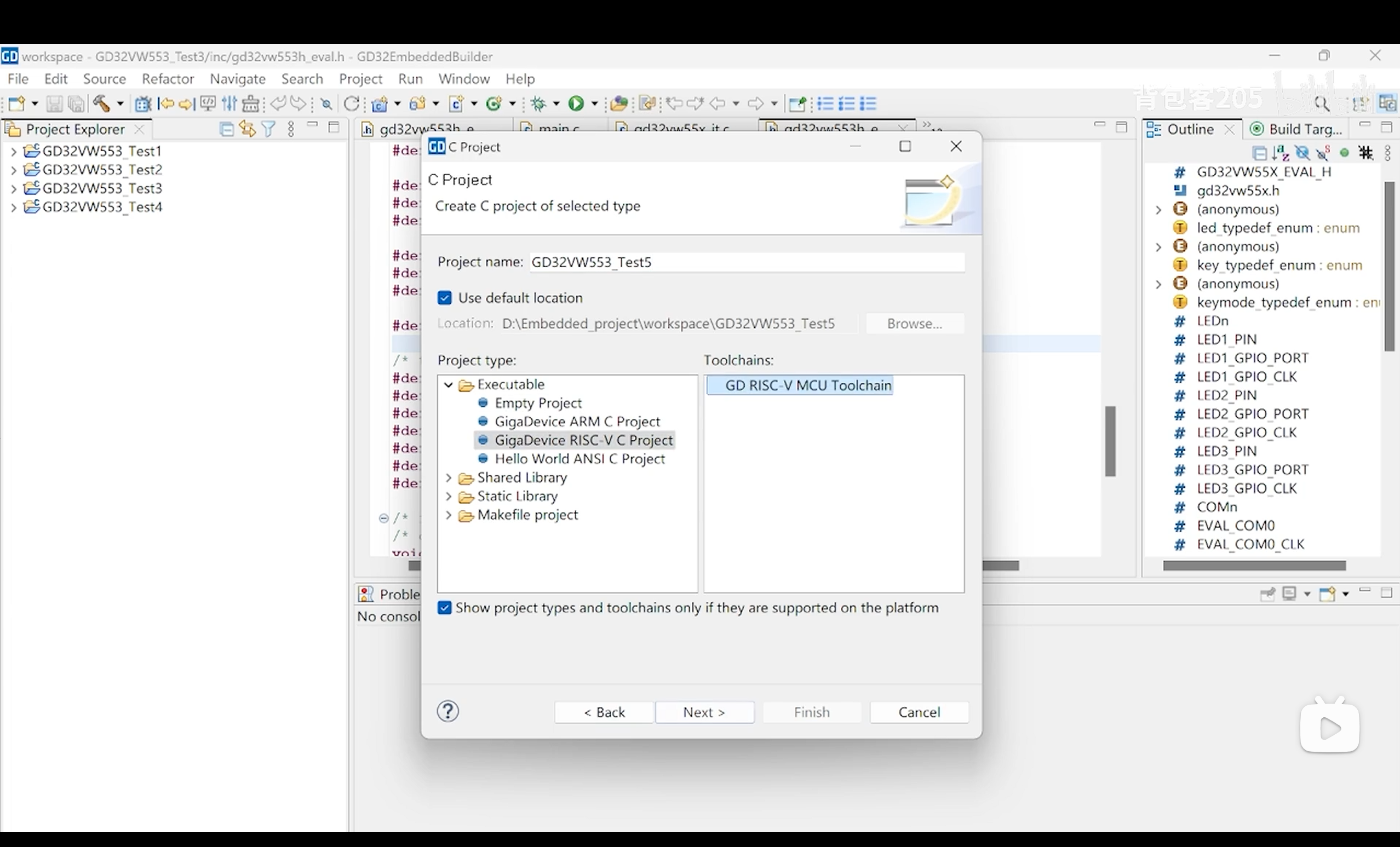
Task: Click the Next > button
Action: coord(704,712)
